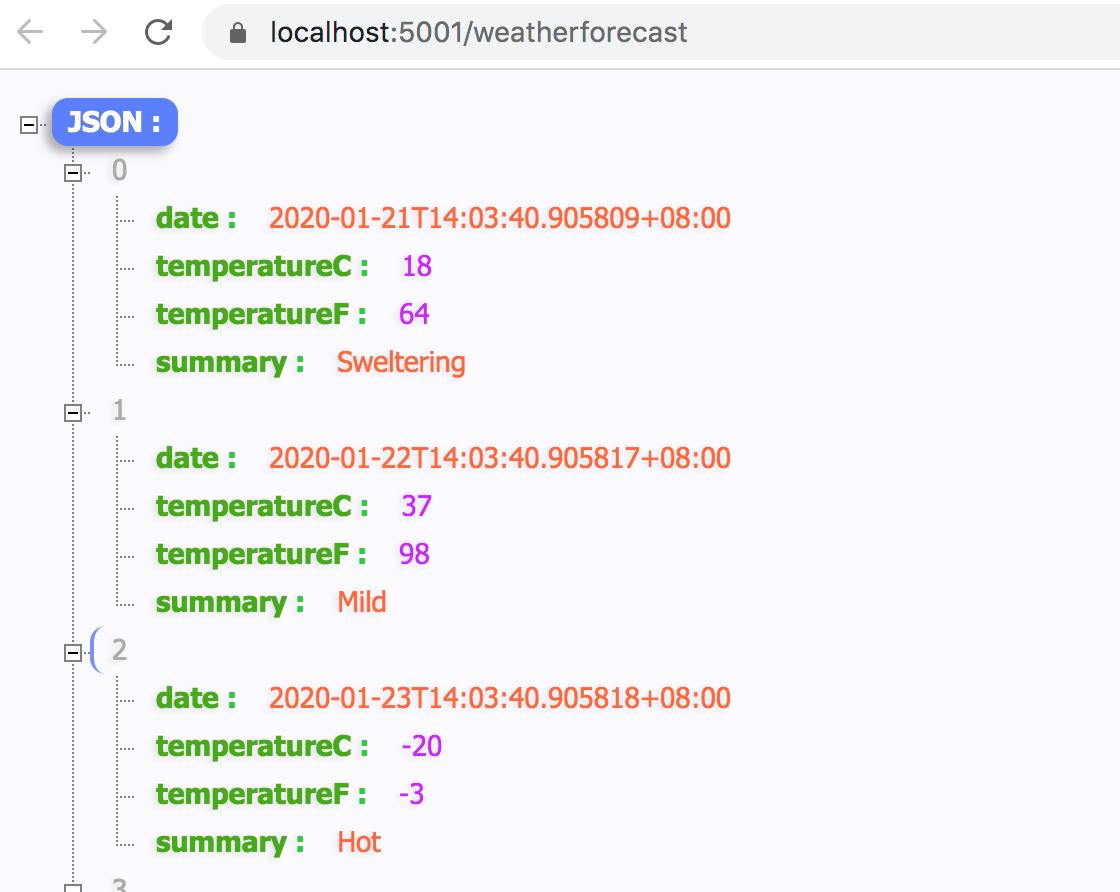Click the Sweltering summary value
Screen dimensions: 1120x892
pos(401,362)
